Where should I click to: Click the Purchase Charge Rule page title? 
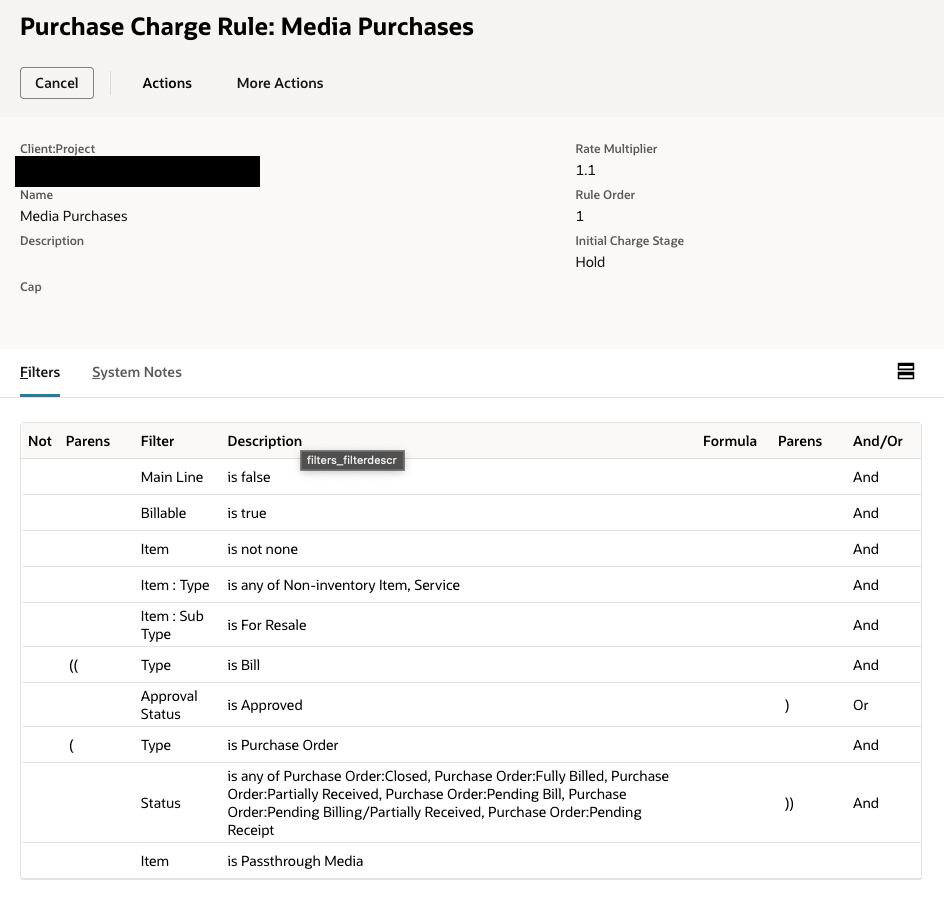pos(247,27)
